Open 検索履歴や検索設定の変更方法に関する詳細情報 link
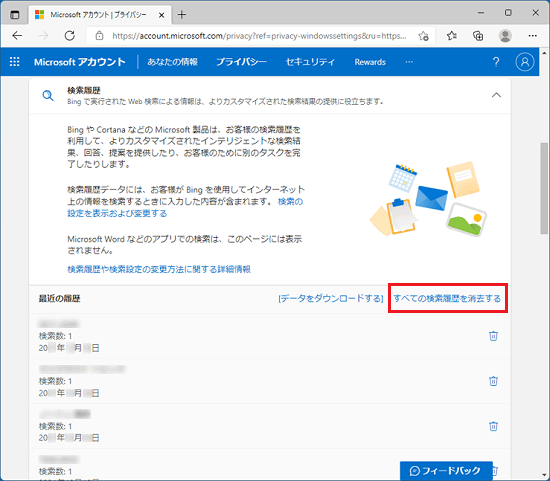Screen dimensions: 550x481 (x=159, y=269)
